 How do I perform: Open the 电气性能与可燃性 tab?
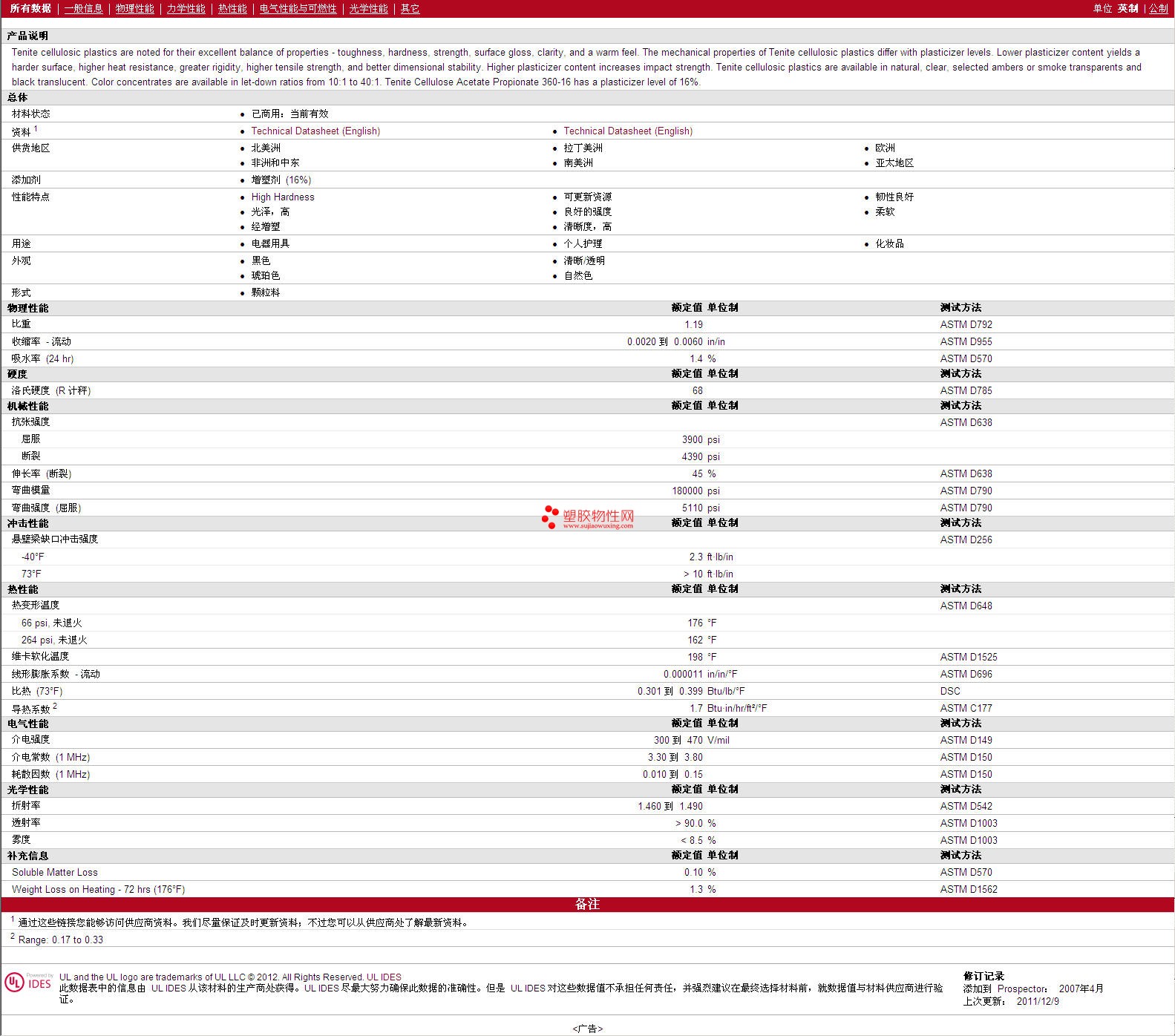click(x=298, y=8)
